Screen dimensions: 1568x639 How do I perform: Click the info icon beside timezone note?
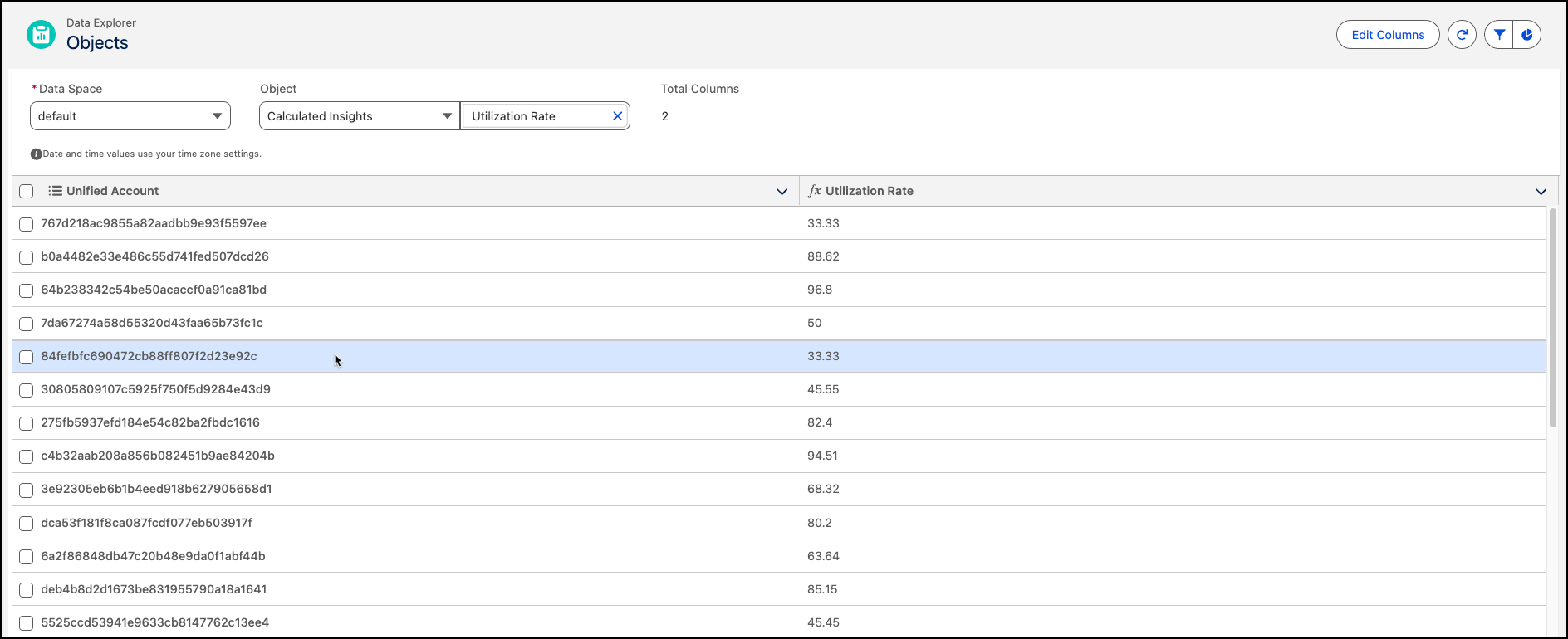coord(36,154)
